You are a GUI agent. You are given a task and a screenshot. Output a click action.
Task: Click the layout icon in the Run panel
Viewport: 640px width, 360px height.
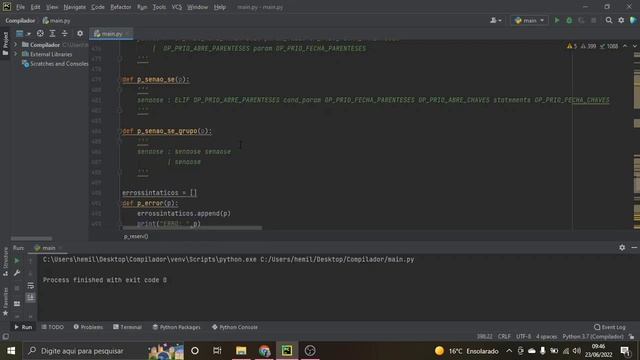point(17,304)
